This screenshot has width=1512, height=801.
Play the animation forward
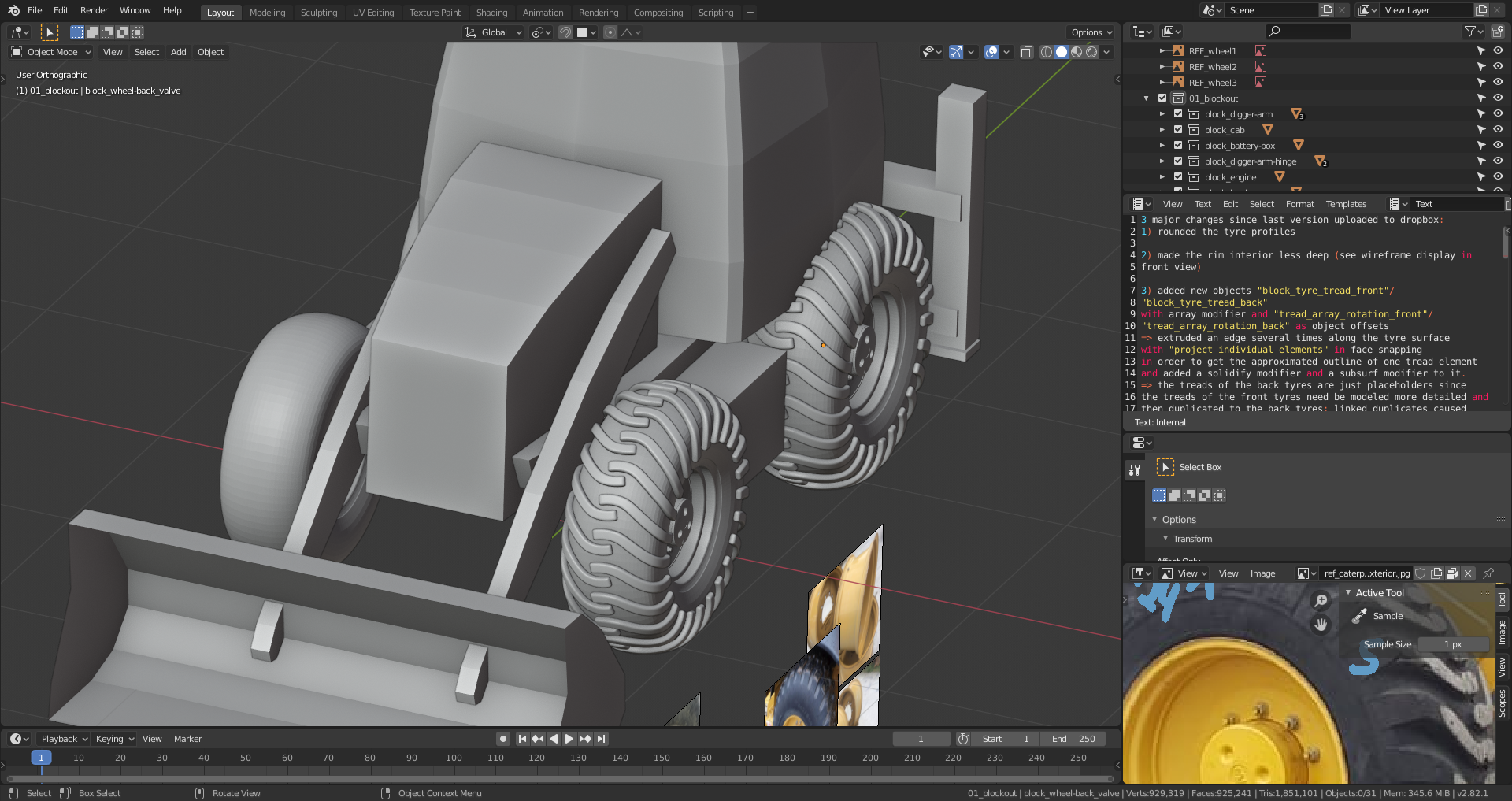[x=569, y=739]
